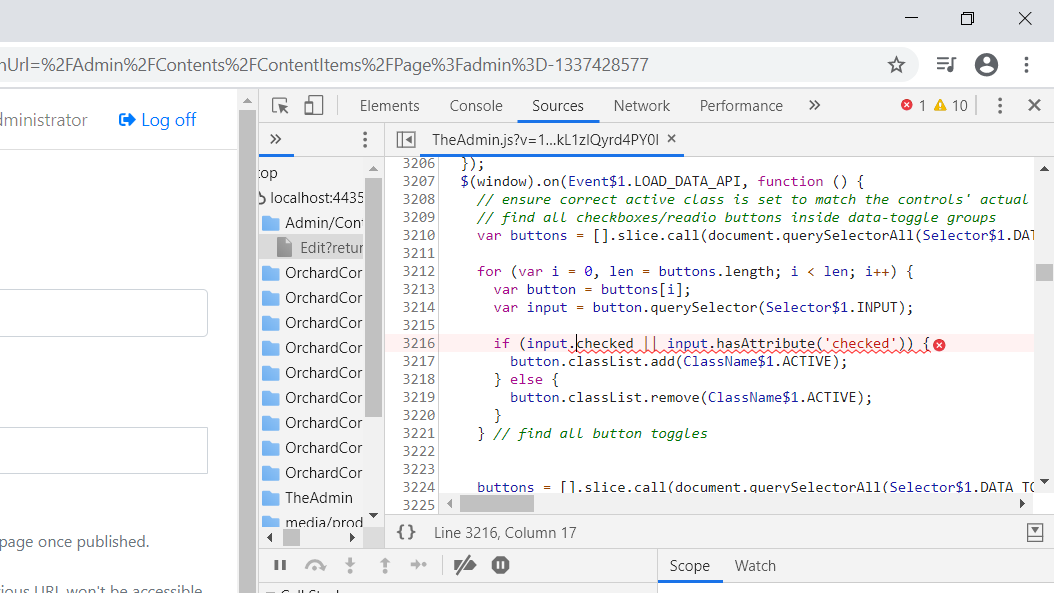Expand the hidden DevTools tabs chevron
This screenshot has height=593, width=1054.
click(814, 104)
